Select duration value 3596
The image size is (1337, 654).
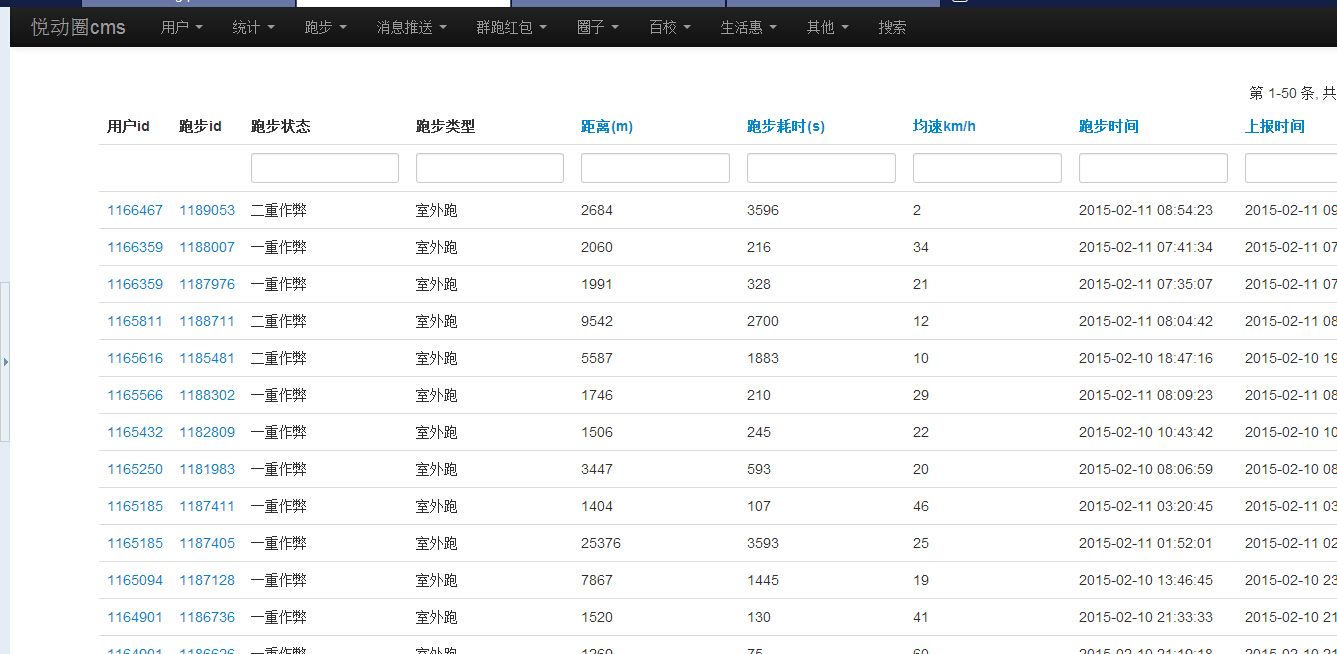(763, 210)
